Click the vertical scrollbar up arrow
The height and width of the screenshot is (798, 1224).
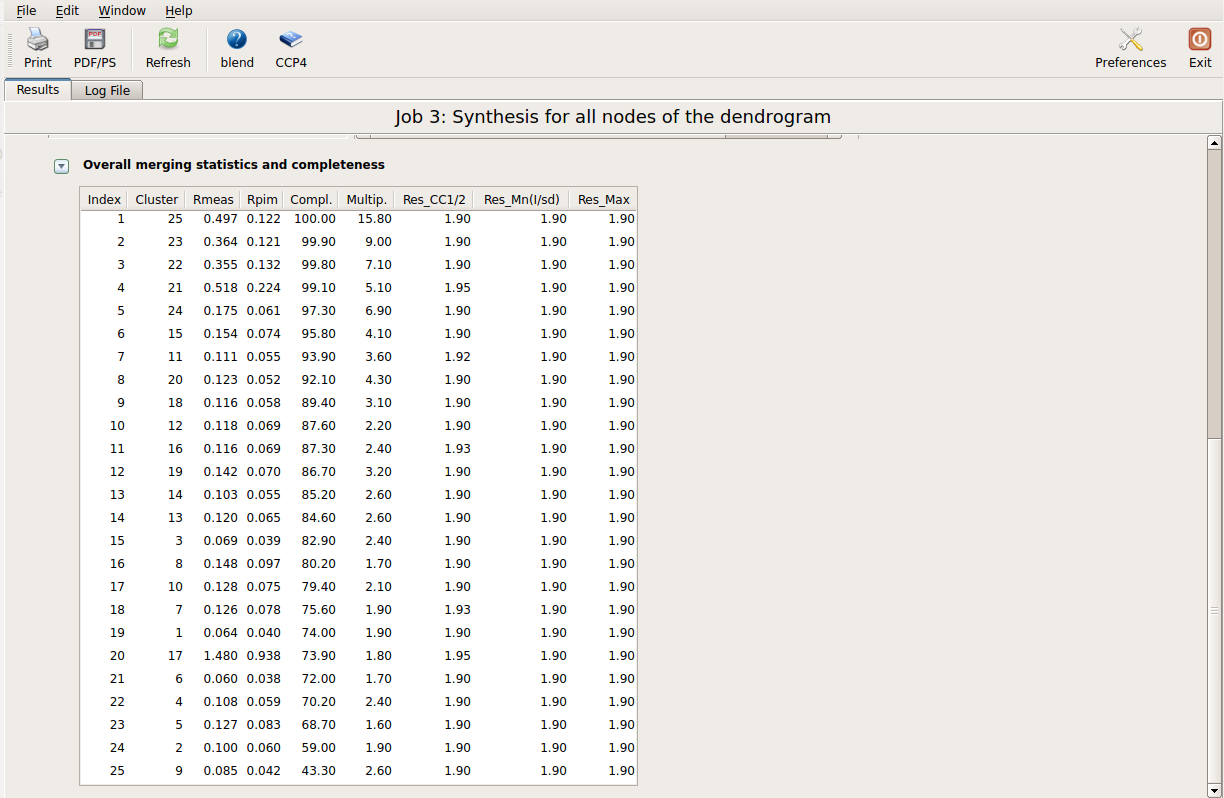pos(1214,143)
